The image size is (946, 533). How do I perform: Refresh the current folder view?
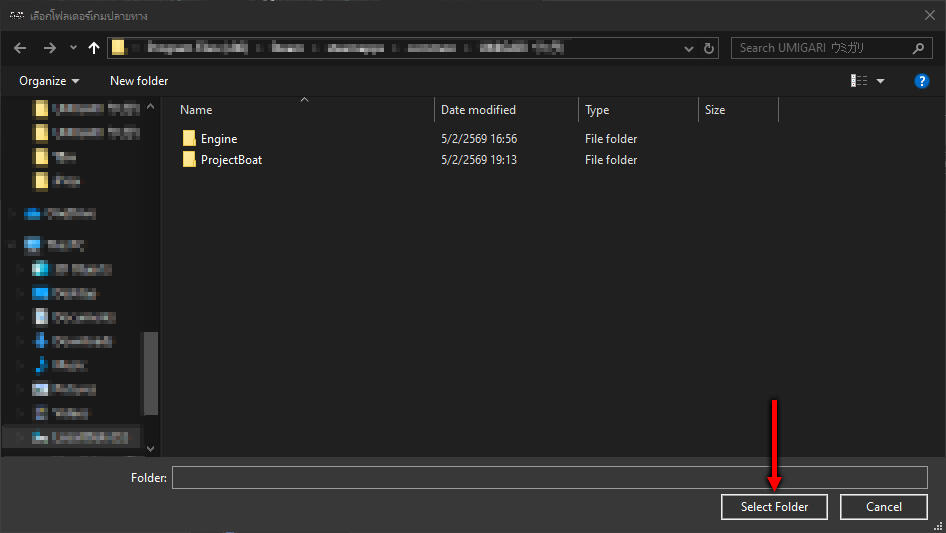coord(710,48)
